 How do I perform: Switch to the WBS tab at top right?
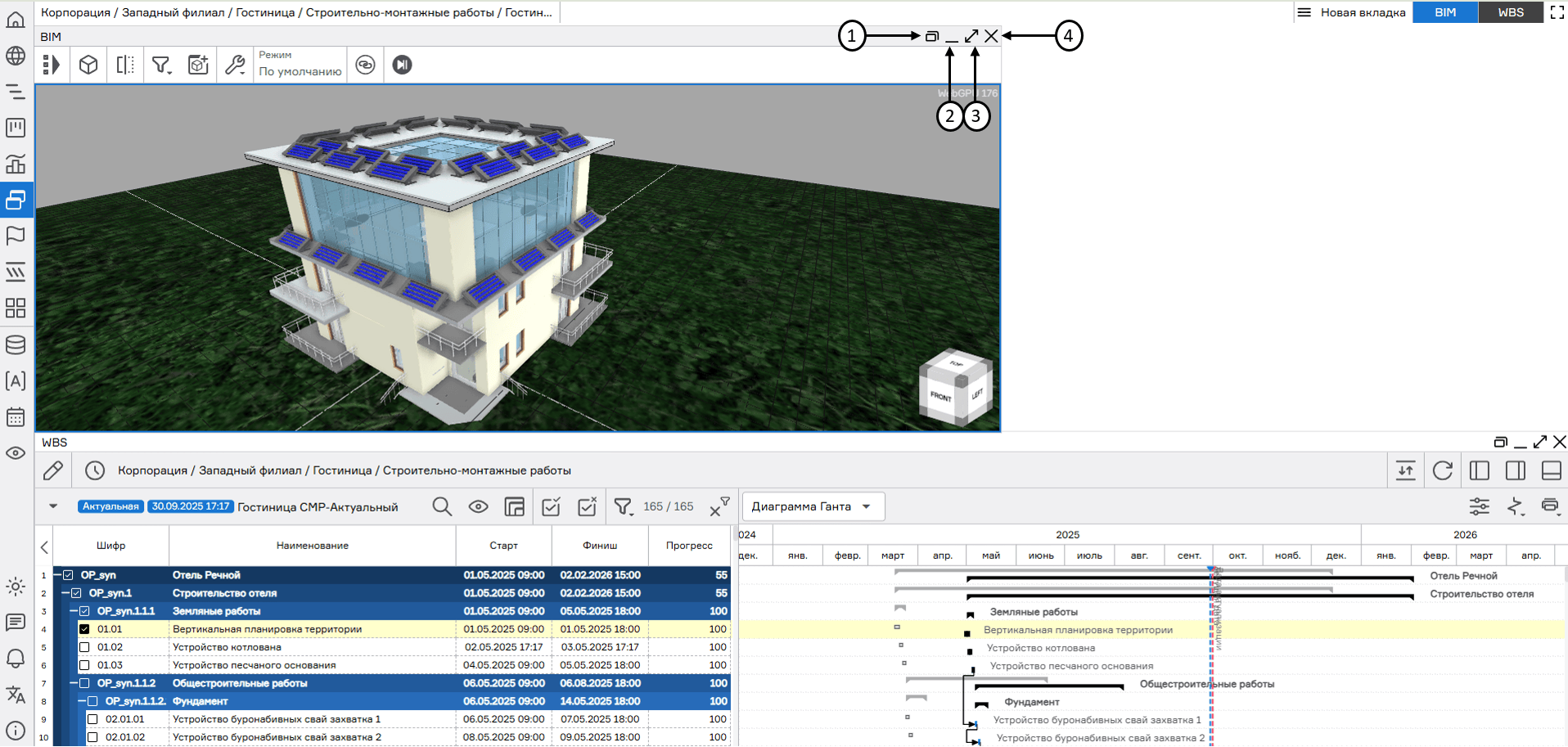(x=1511, y=12)
